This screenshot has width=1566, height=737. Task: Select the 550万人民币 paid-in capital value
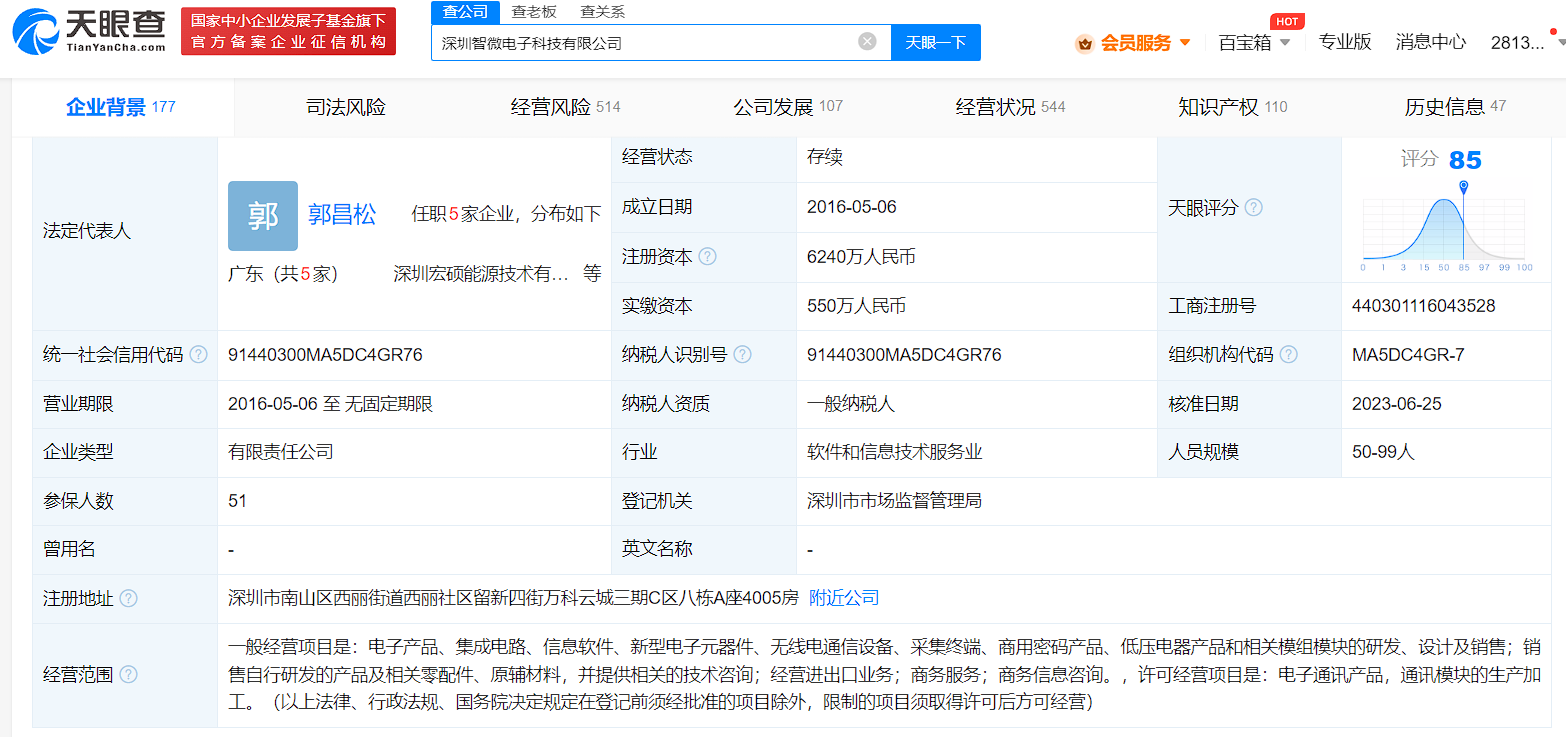click(x=856, y=306)
